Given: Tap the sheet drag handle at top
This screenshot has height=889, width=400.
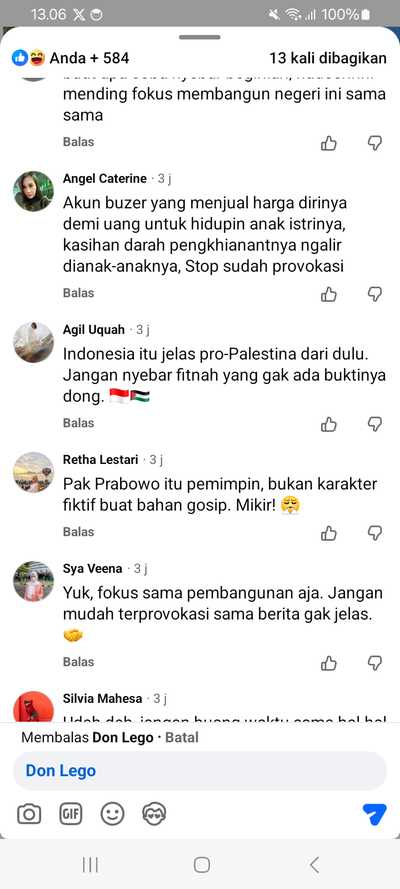Looking at the screenshot, I should click(x=200, y=37).
